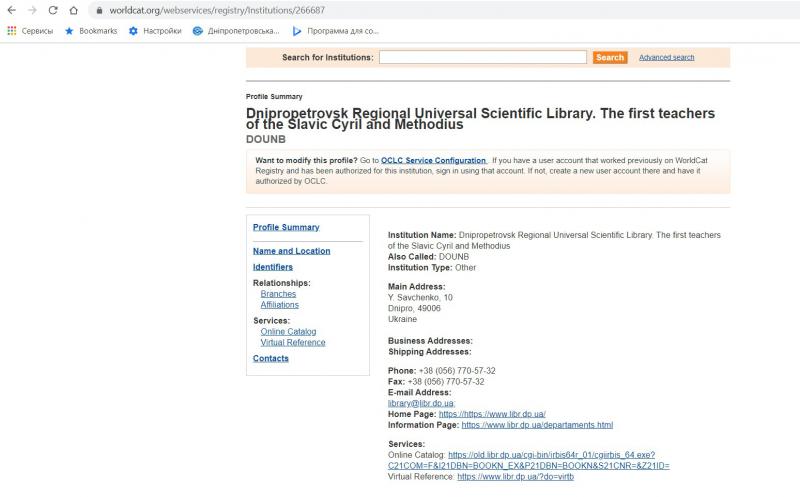Viewport: 800px width, 497px height.
Task: Focus the browser address bar URL
Action: (x=217, y=10)
